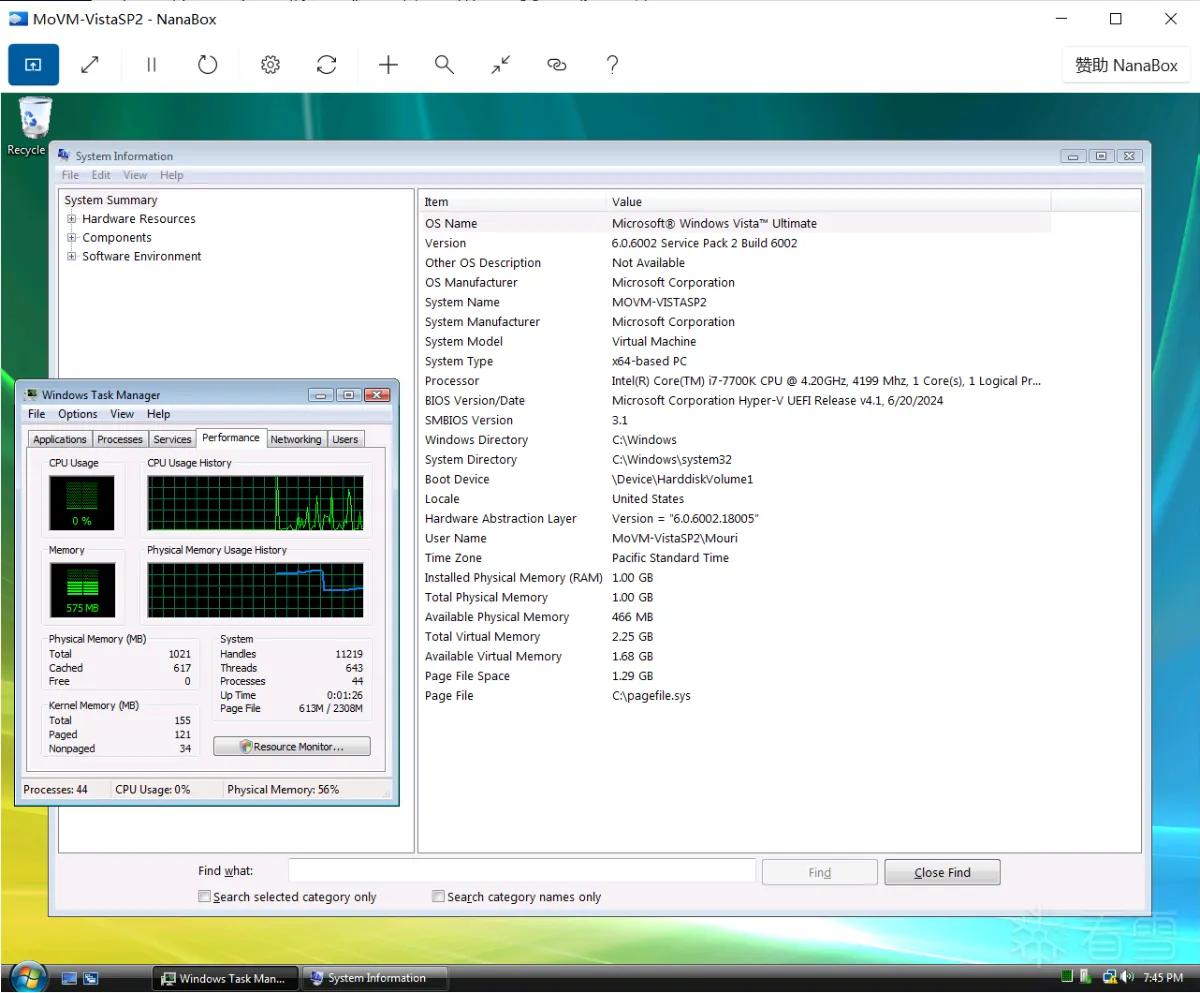This screenshot has height=993, width=1200.
Task: Click the pause virtual machine icon
Action: (151, 65)
